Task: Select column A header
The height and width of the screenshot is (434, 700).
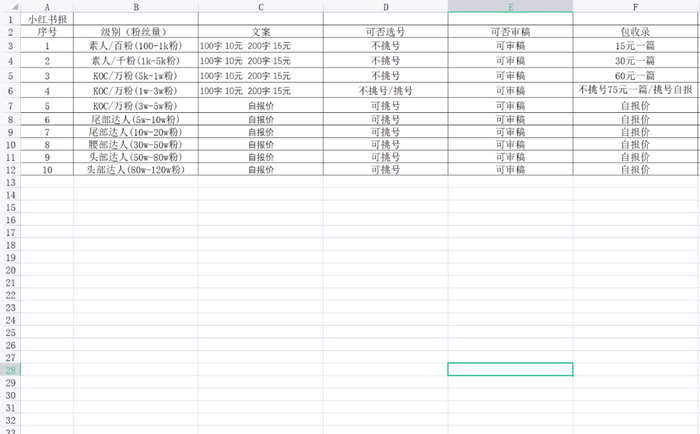Action: pos(47,7)
